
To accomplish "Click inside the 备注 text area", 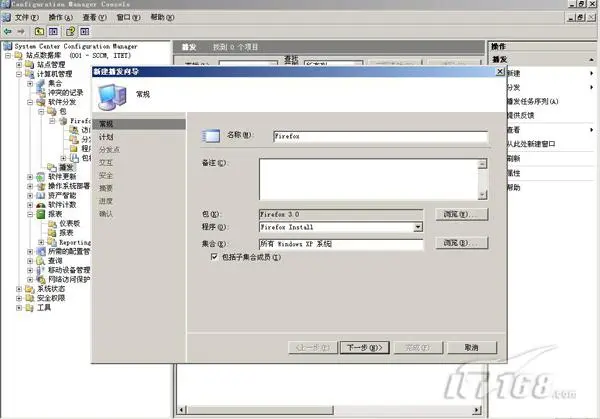I will coord(369,179).
